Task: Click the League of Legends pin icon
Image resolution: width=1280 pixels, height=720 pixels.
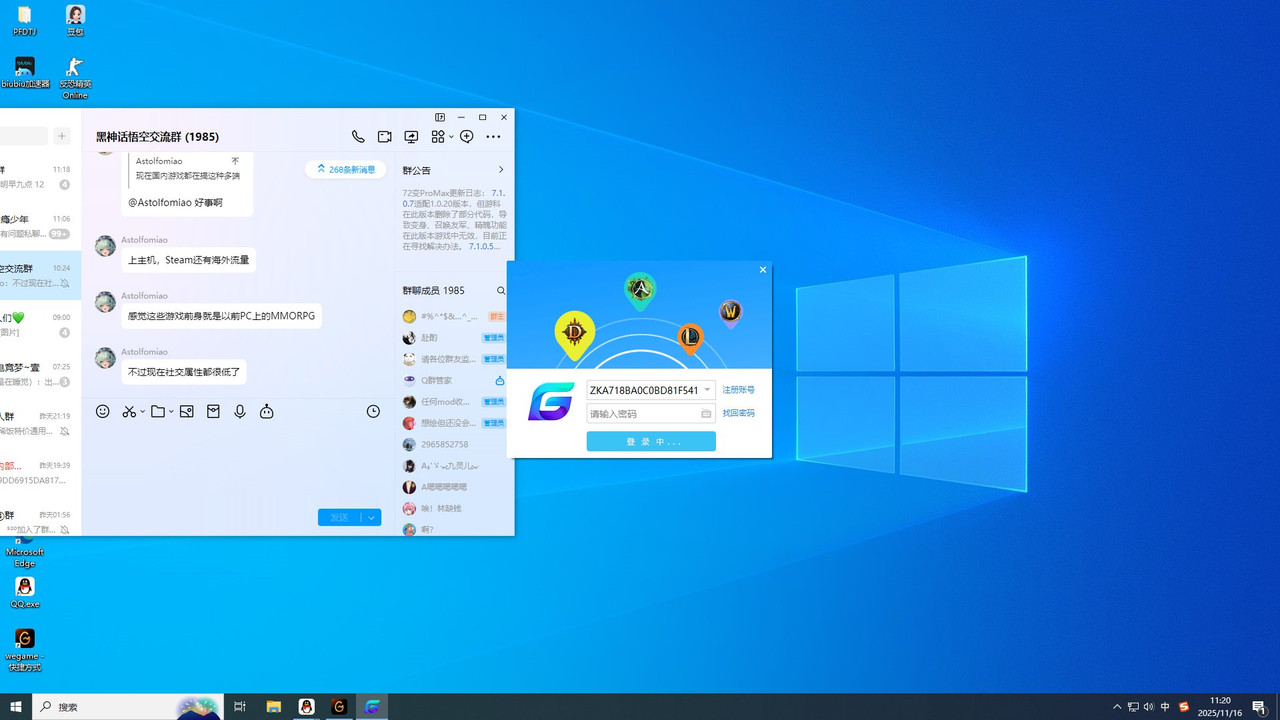Action: click(x=690, y=340)
